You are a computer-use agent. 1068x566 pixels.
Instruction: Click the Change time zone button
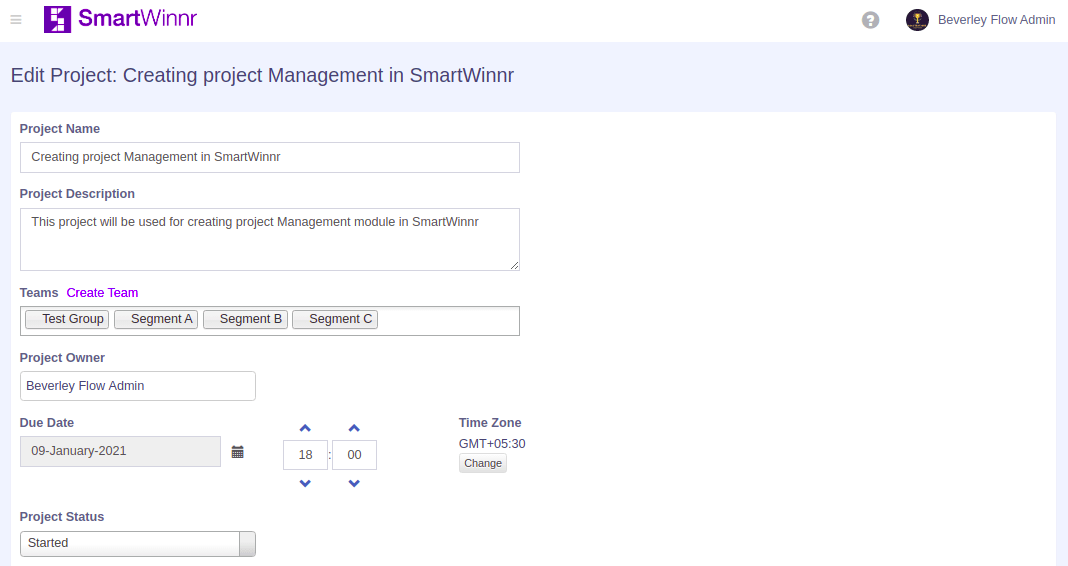coord(483,463)
